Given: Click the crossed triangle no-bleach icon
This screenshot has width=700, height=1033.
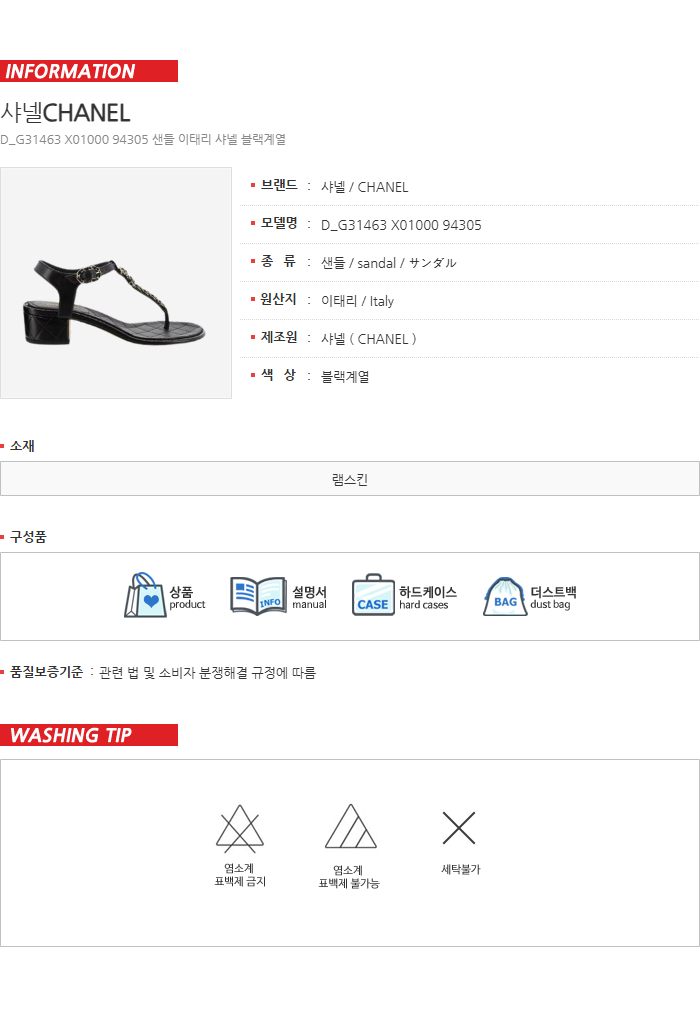Looking at the screenshot, I should click(240, 828).
